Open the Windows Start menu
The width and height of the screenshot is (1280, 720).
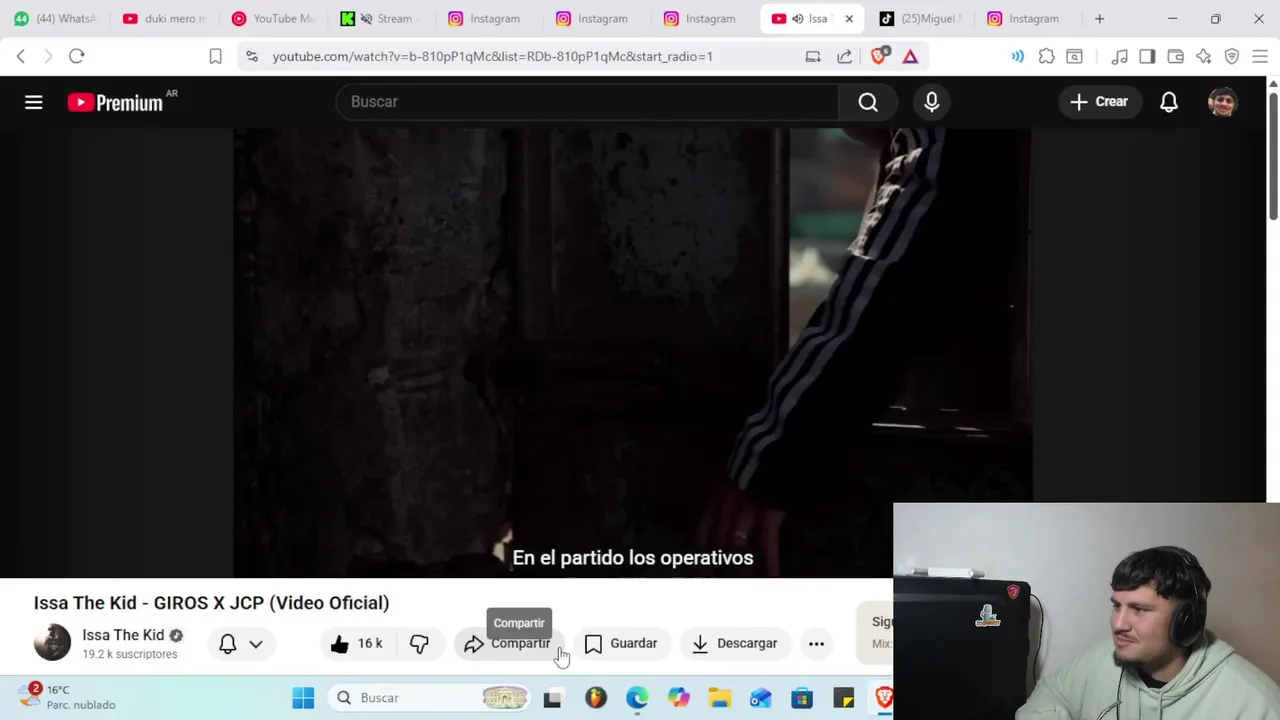tap(303, 698)
